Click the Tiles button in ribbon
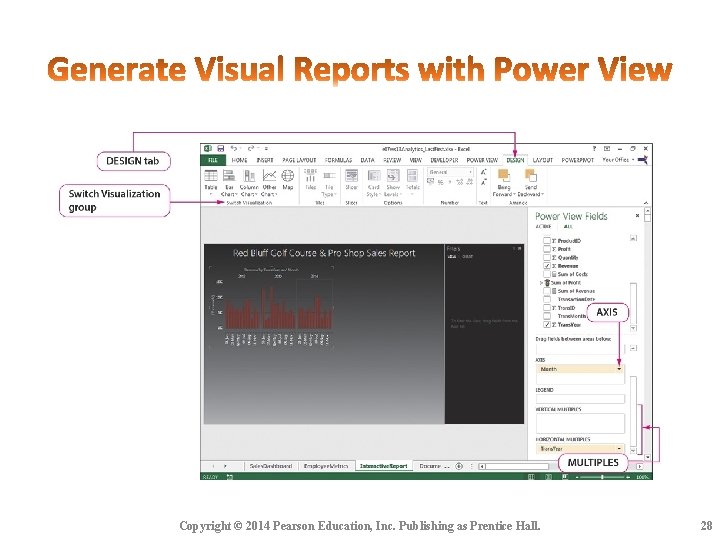This screenshot has height=540, width=720. click(310, 179)
